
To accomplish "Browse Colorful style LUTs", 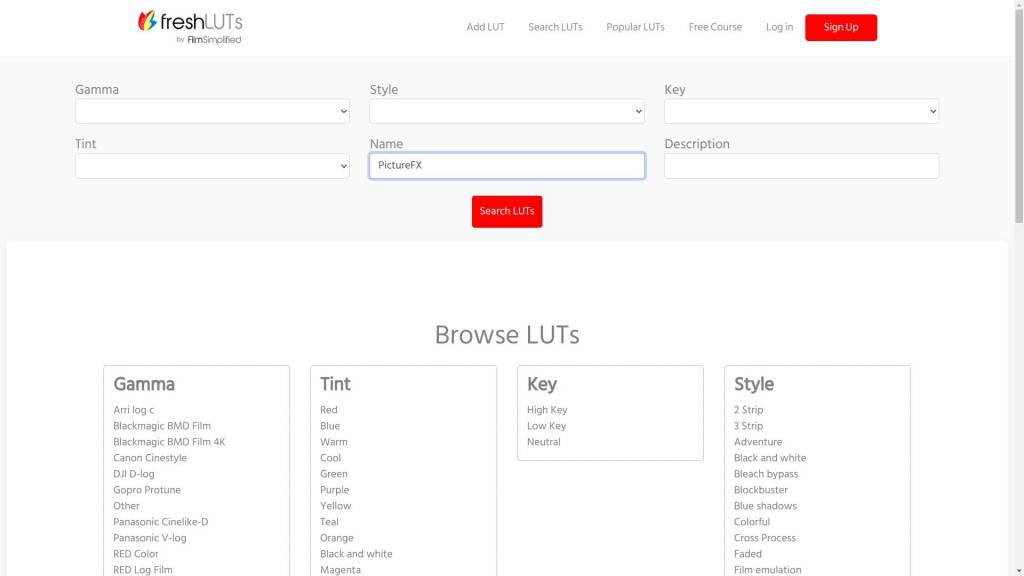I will click(752, 522).
